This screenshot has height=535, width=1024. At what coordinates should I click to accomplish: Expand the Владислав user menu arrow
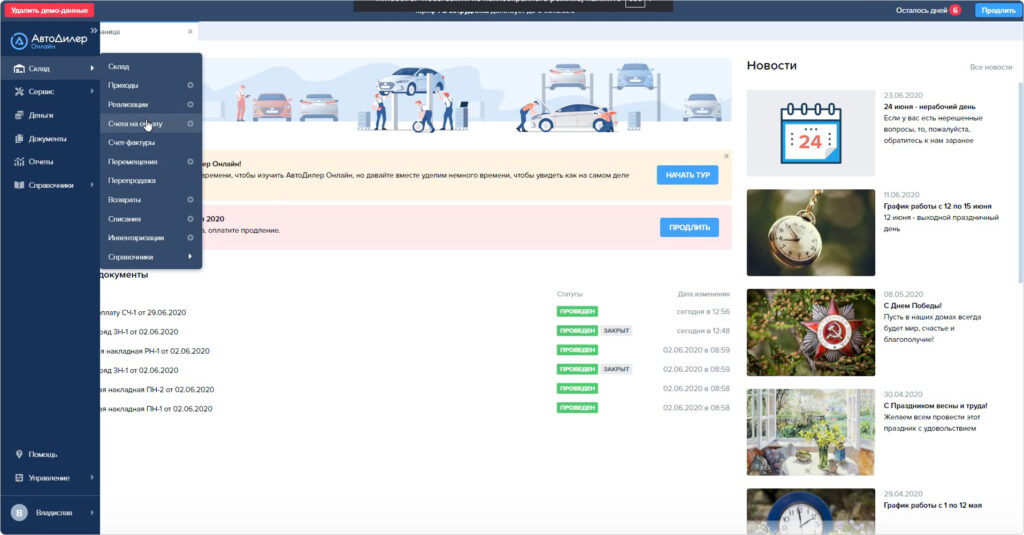pos(91,513)
